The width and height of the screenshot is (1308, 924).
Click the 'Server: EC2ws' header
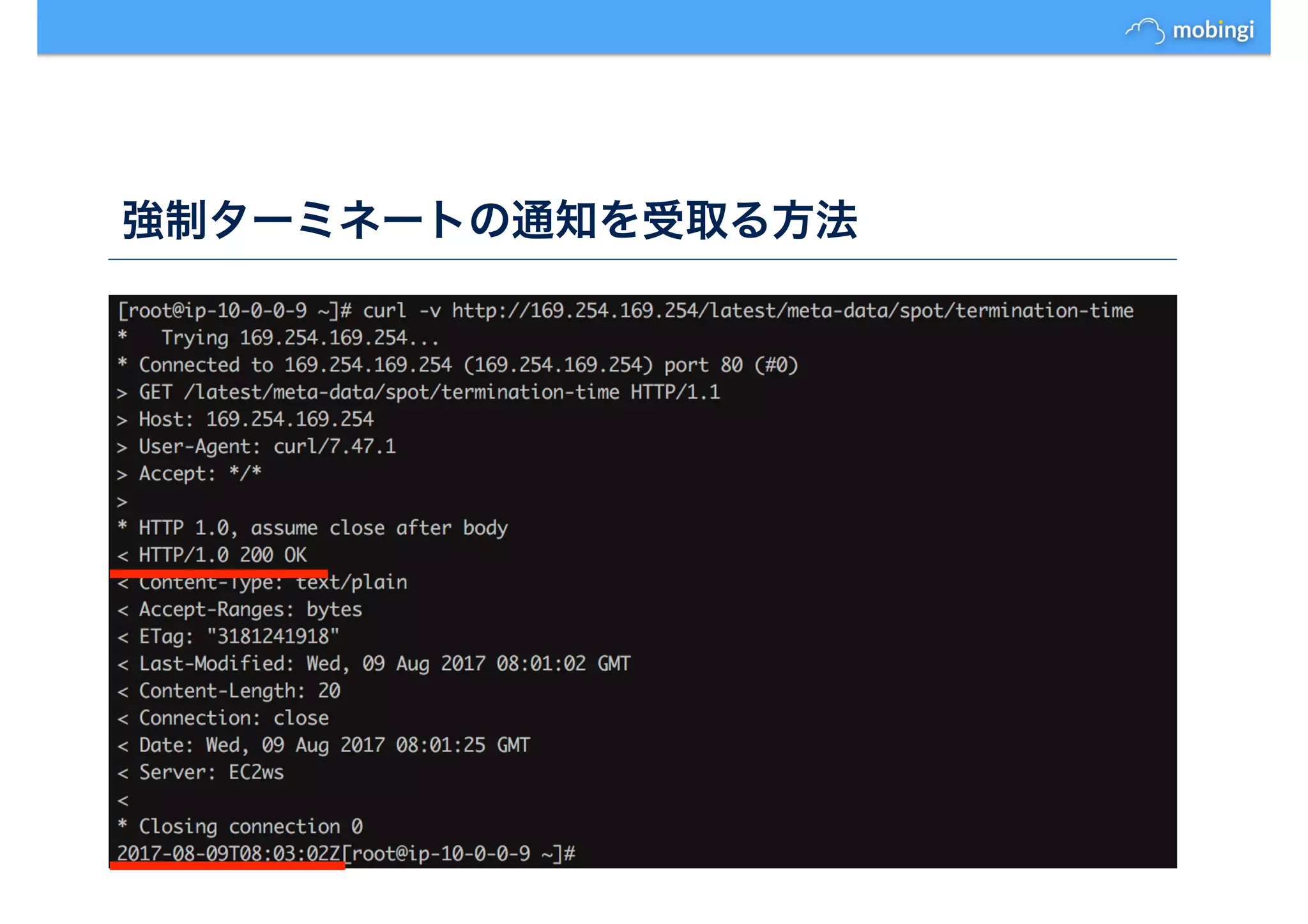coord(201,773)
